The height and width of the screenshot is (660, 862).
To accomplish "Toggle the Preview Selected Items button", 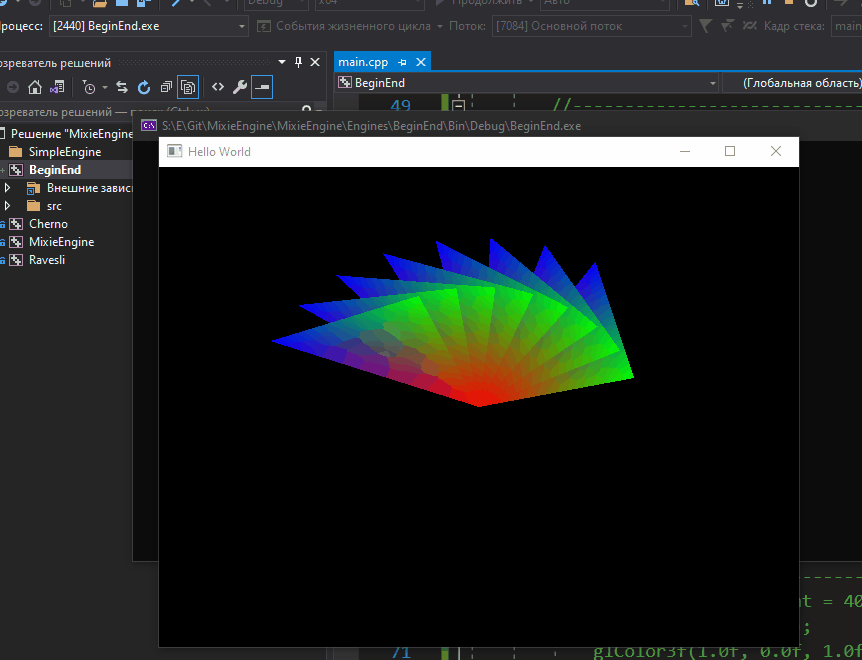I will (261, 87).
